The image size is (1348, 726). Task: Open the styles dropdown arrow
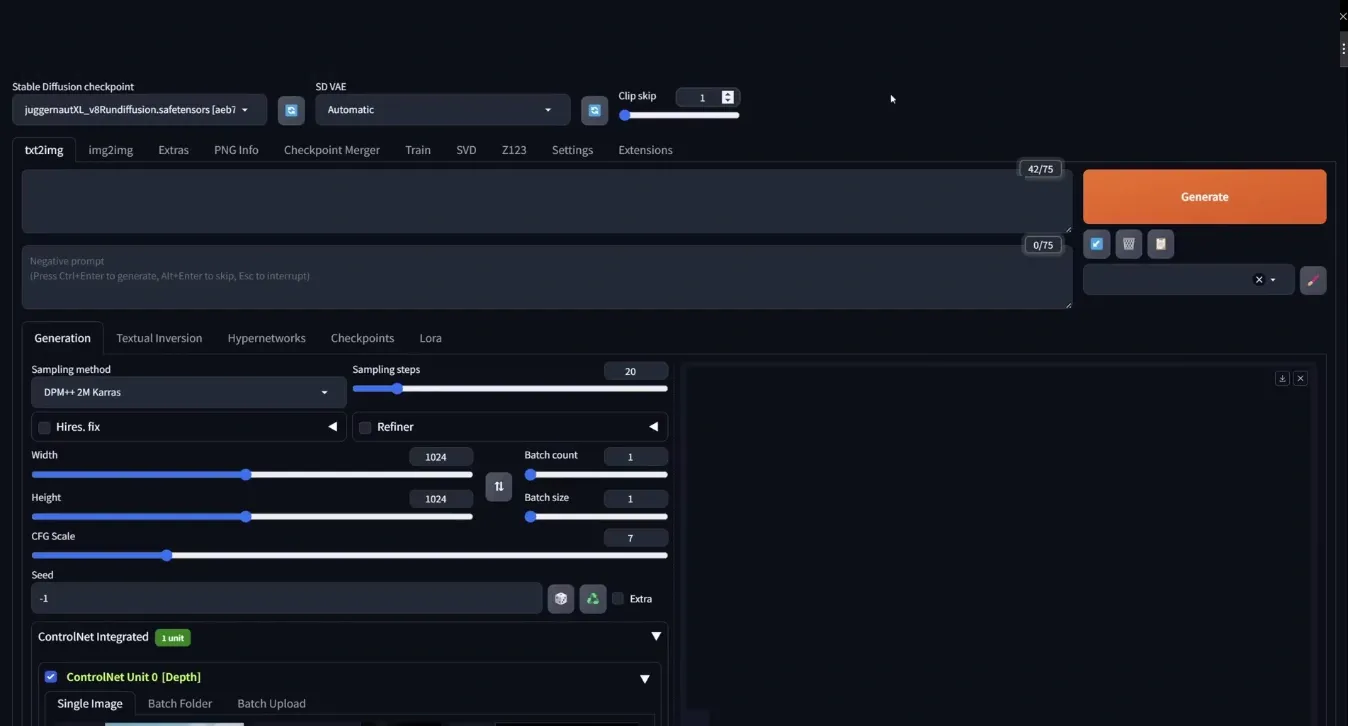(x=1273, y=280)
